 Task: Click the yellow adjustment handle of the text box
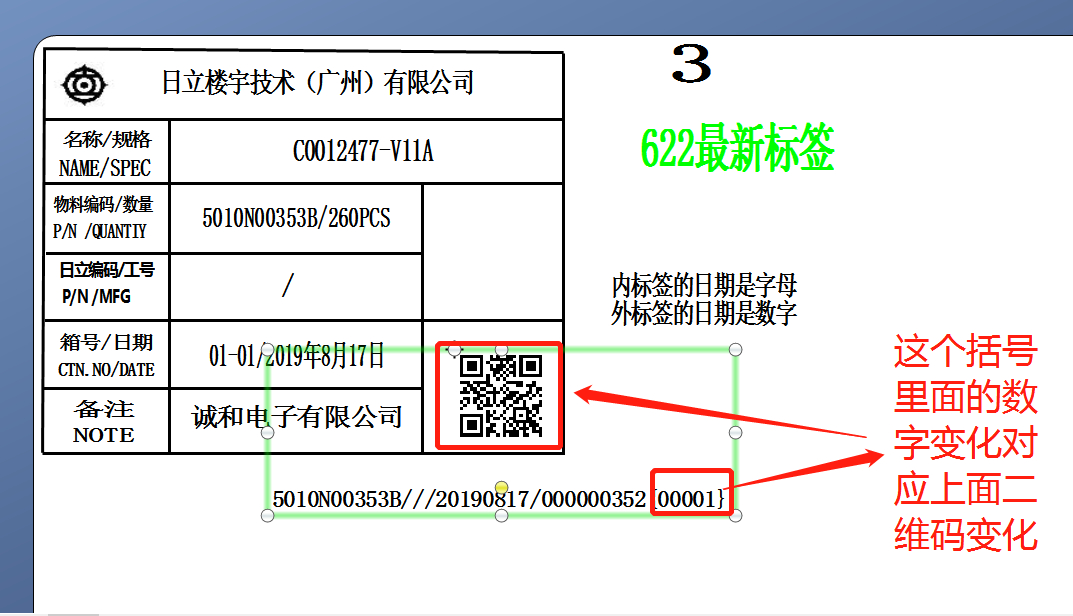[502, 487]
